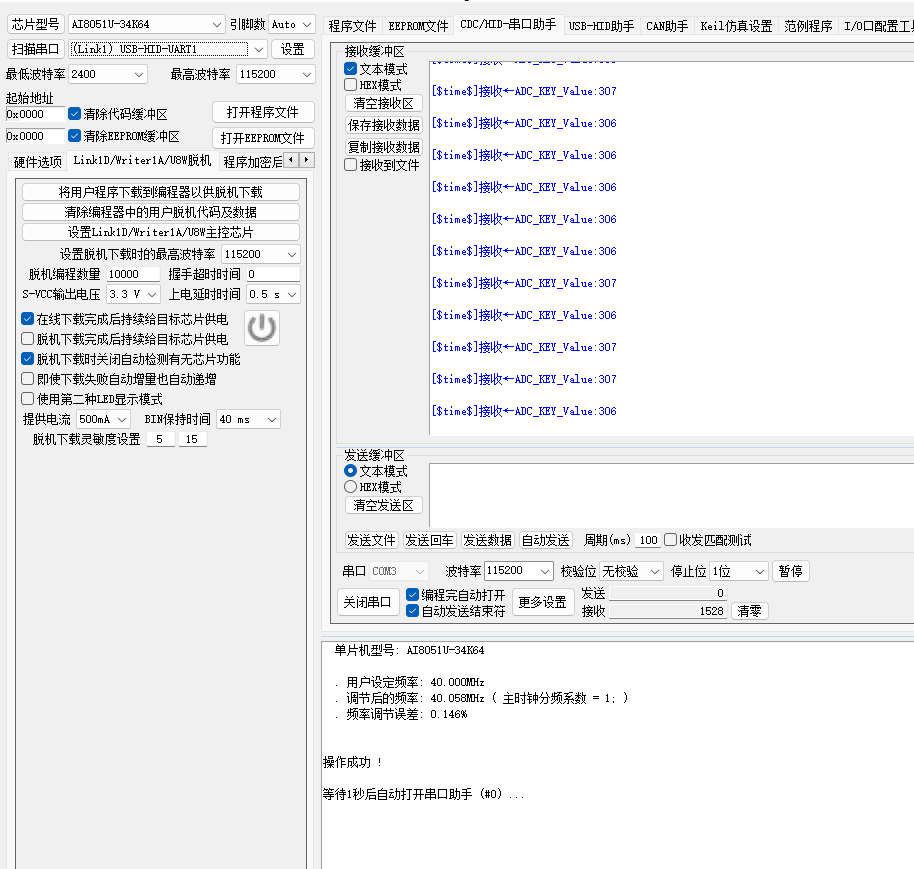914x869 pixels.
Task: Click 清除编程器中的用户脱机代码及数据 button
Action: (x=161, y=212)
